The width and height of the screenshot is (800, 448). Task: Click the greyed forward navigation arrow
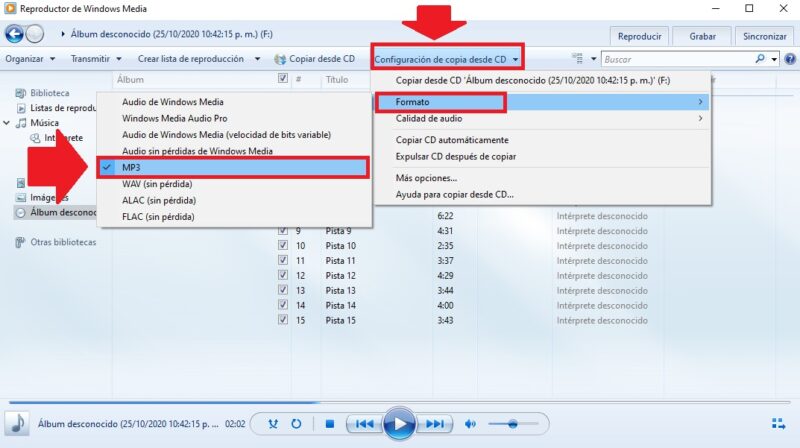coord(35,34)
